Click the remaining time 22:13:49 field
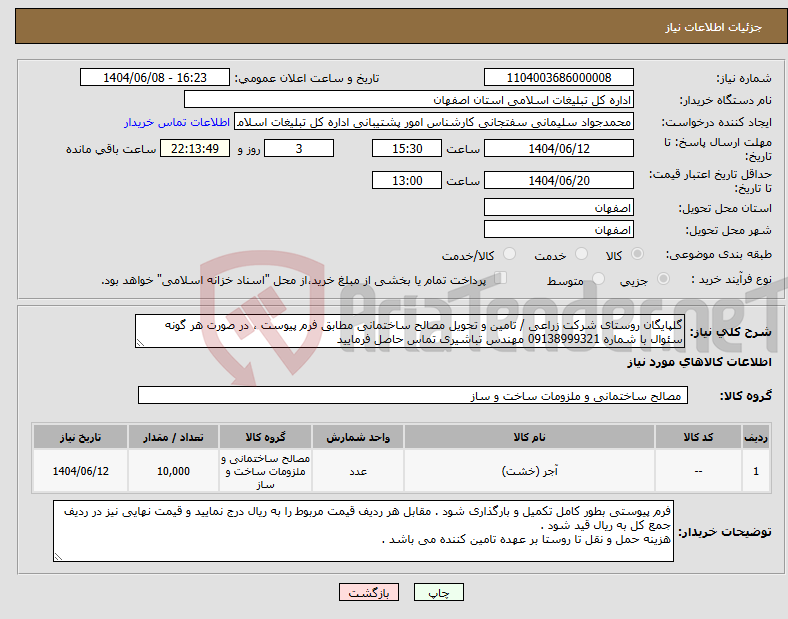788x619 pixels. pyautogui.click(x=195, y=149)
